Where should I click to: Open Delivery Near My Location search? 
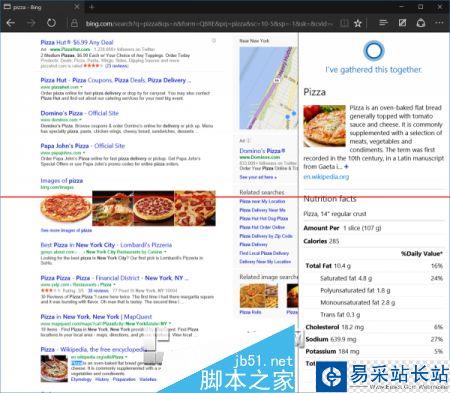click(x=265, y=262)
